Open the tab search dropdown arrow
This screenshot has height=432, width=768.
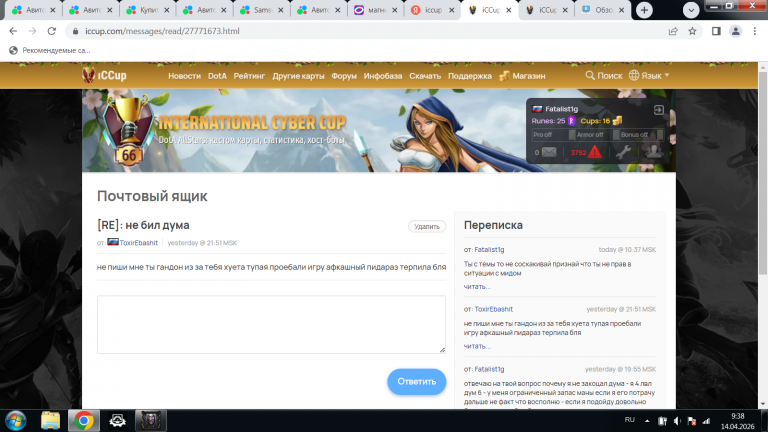point(691,10)
